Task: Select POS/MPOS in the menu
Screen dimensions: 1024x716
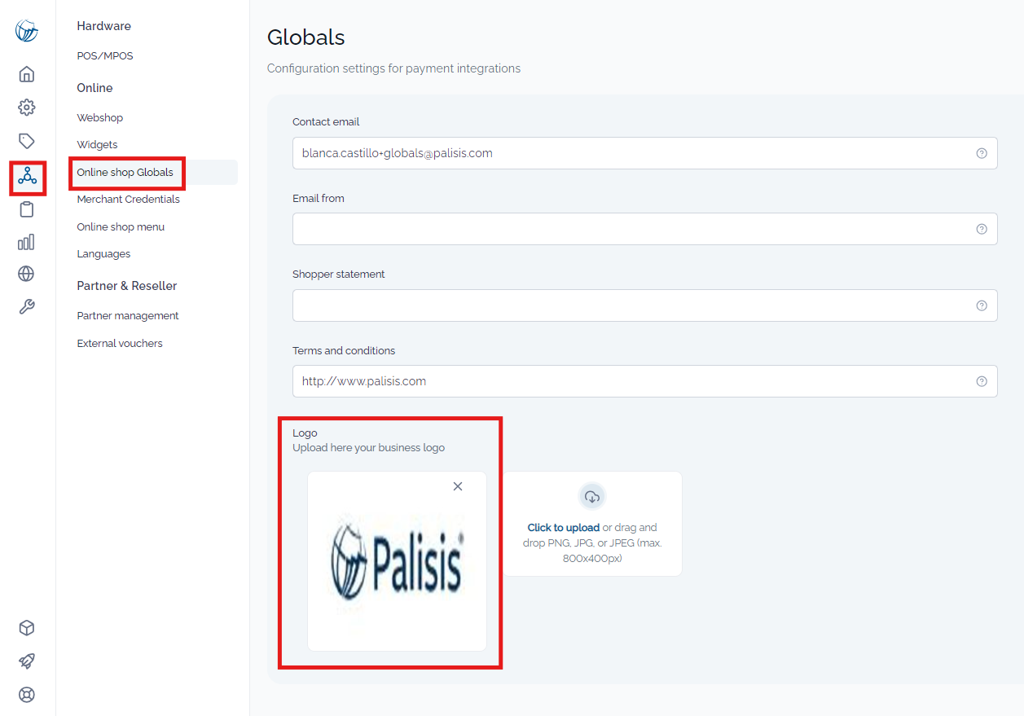Action: point(105,56)
